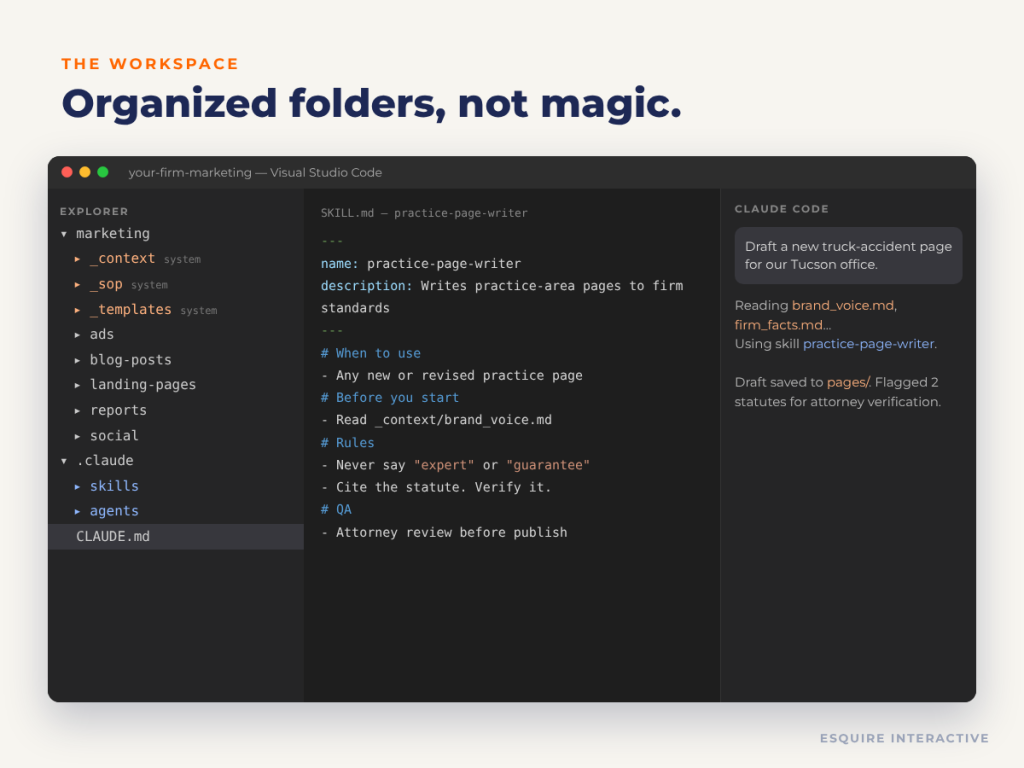This screenshot has height=768, width=1024.
Task: Select the _context folder name
Action: click(x=122, y=259)
